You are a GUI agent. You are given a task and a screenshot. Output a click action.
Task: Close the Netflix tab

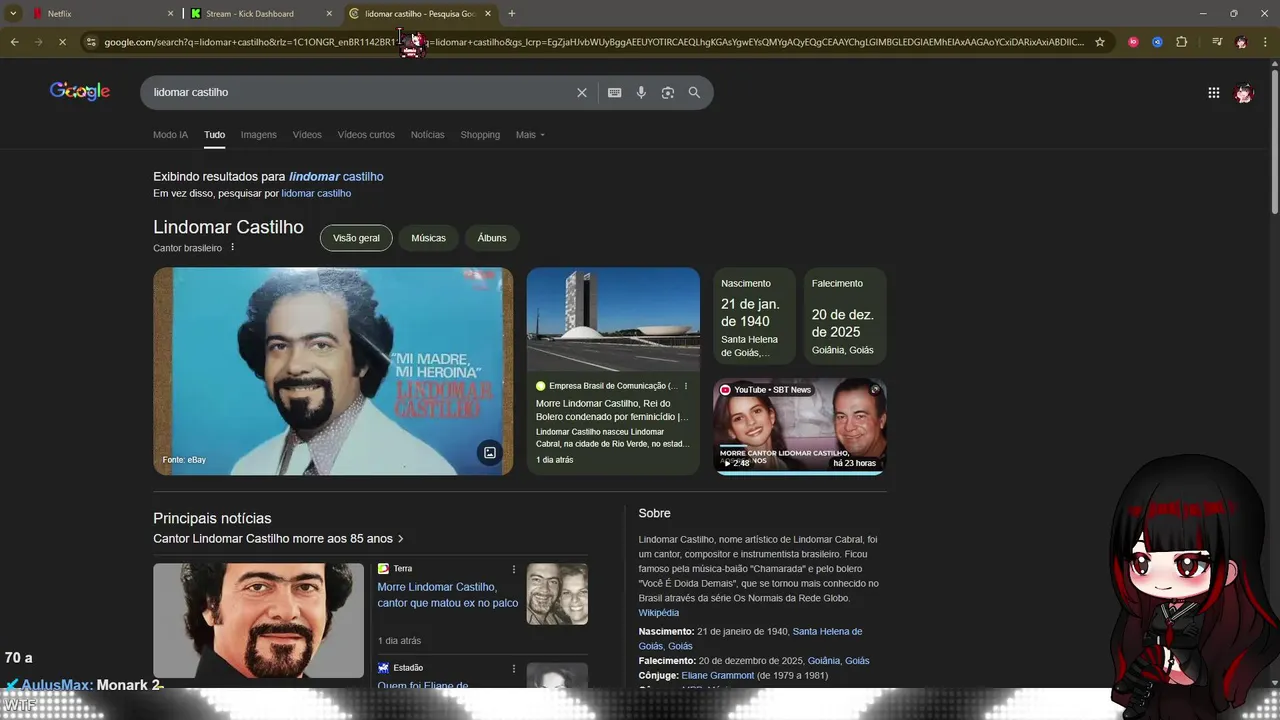pos(170,14)
